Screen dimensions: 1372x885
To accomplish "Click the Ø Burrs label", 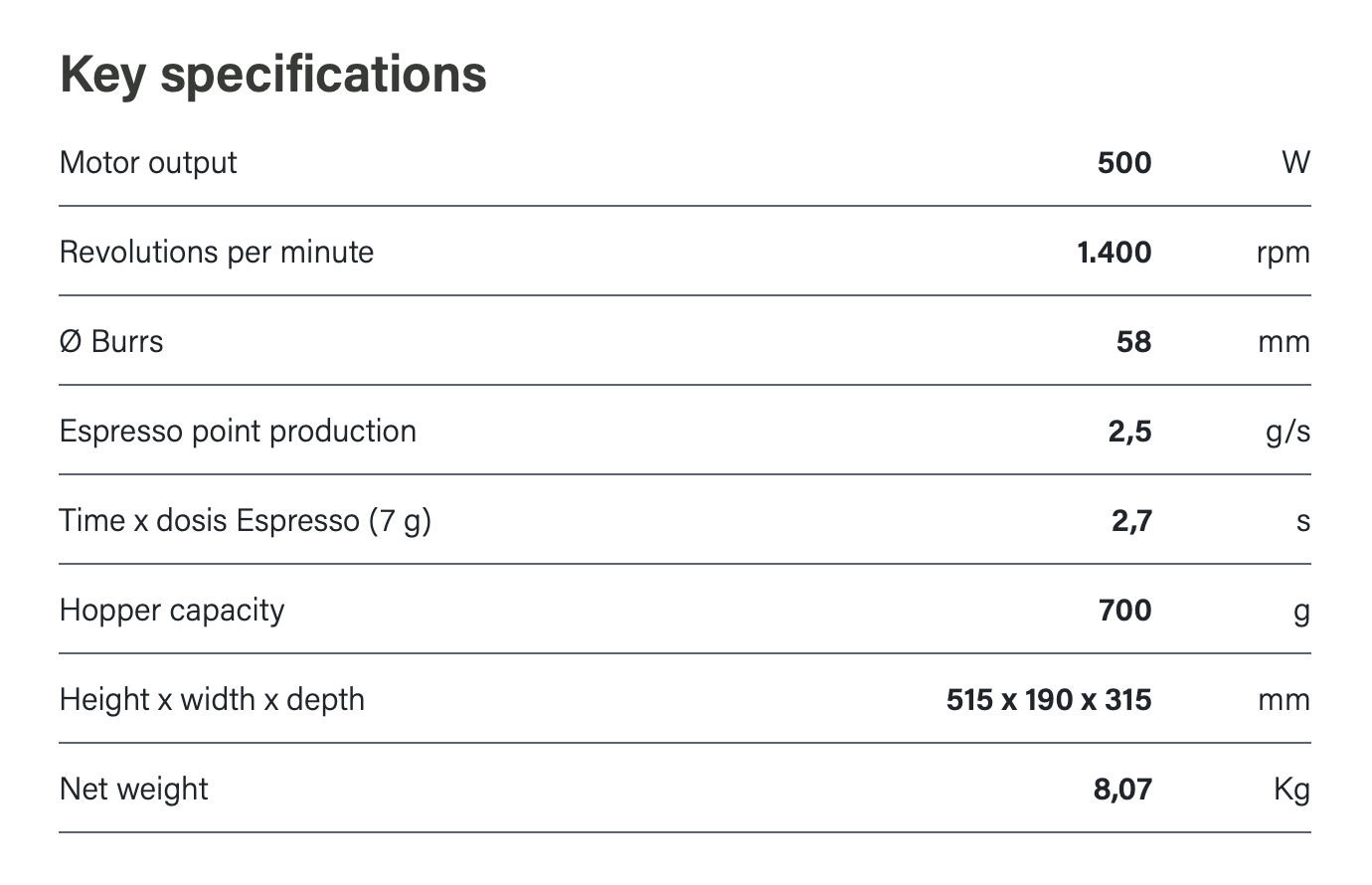I will pos(111,341).
